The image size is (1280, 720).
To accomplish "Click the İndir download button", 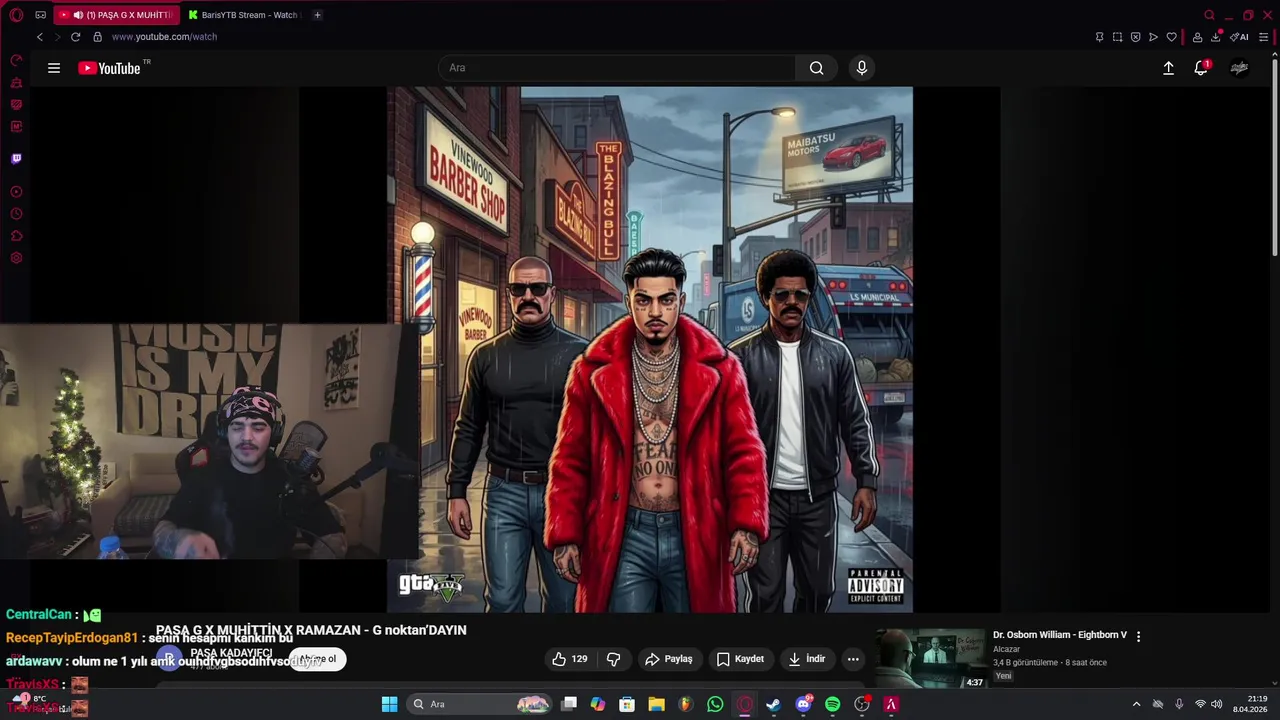I will coord(806,659).
